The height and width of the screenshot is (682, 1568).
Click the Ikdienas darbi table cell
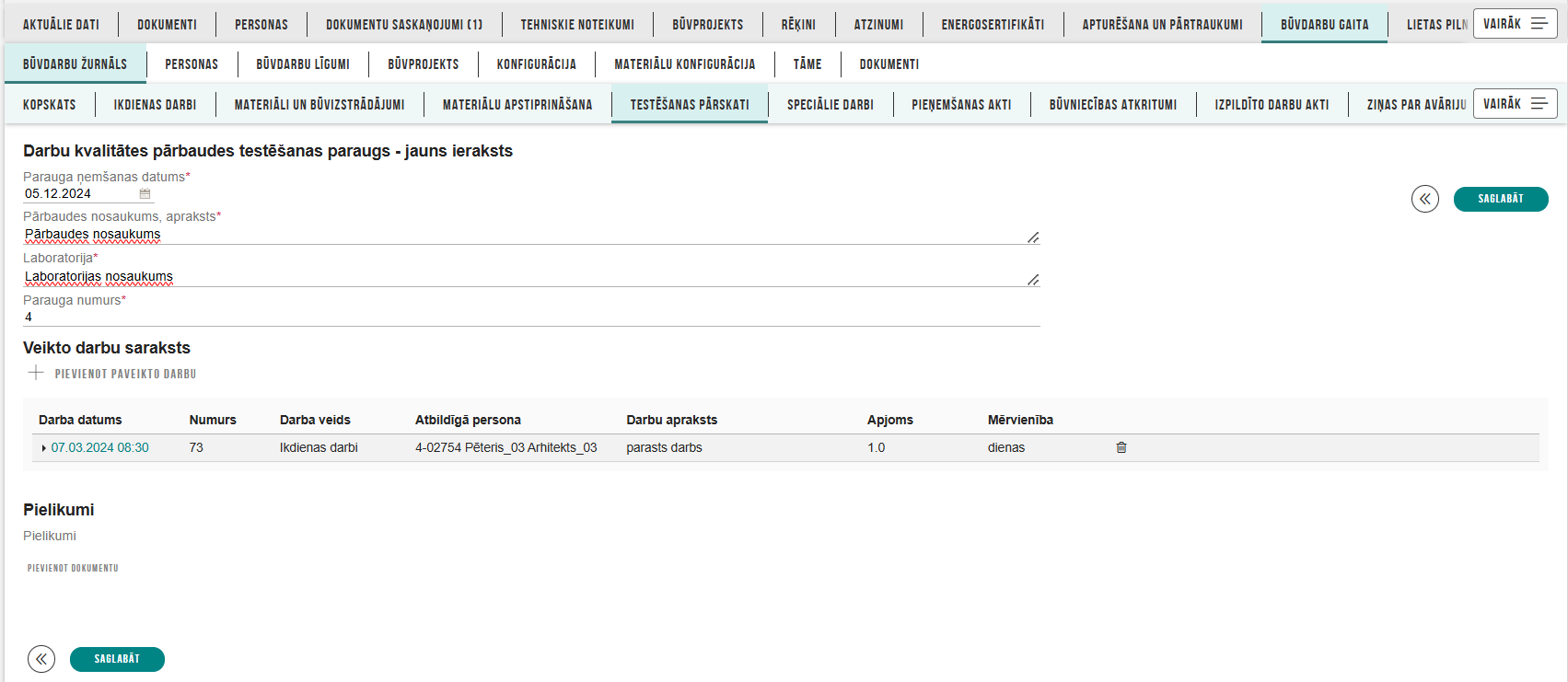coord(319,447)
